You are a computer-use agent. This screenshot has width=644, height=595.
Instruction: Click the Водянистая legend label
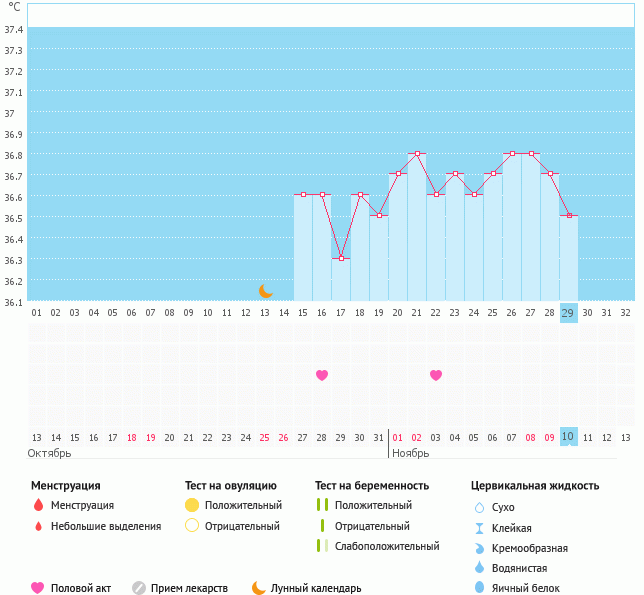click(x=521, y=568)
